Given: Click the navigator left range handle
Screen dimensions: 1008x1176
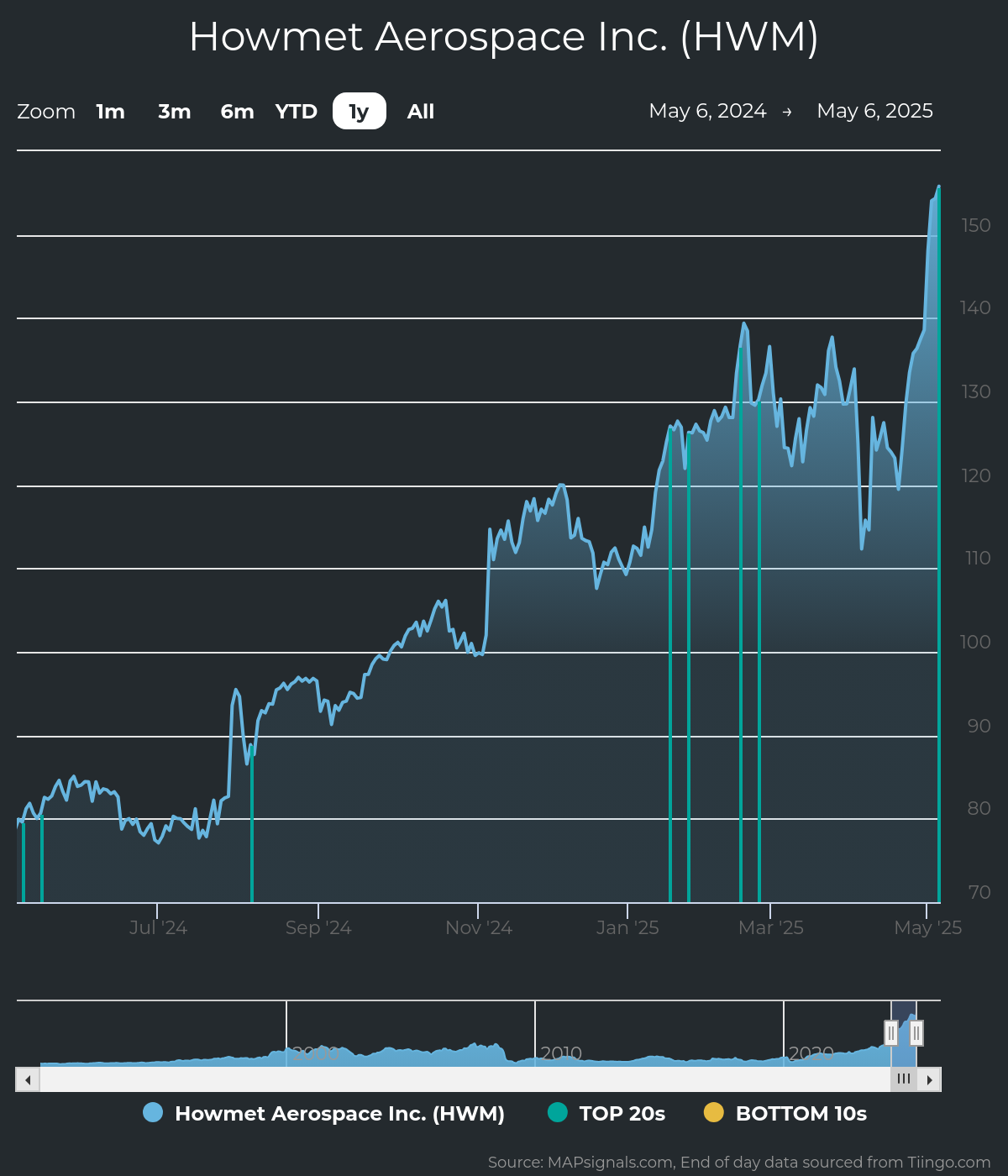Looking at the screenshot, I should tap(891, 1033).
